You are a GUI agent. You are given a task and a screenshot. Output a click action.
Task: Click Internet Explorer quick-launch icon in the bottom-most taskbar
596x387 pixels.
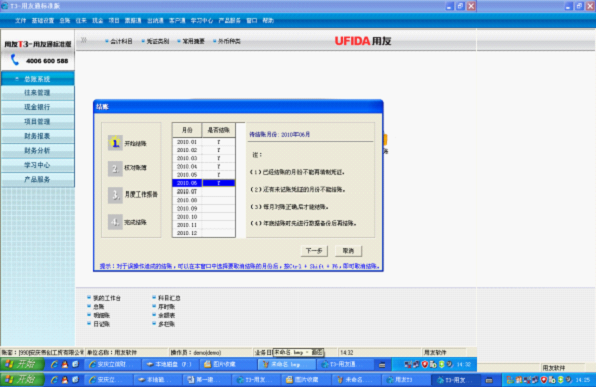(54, 379)
